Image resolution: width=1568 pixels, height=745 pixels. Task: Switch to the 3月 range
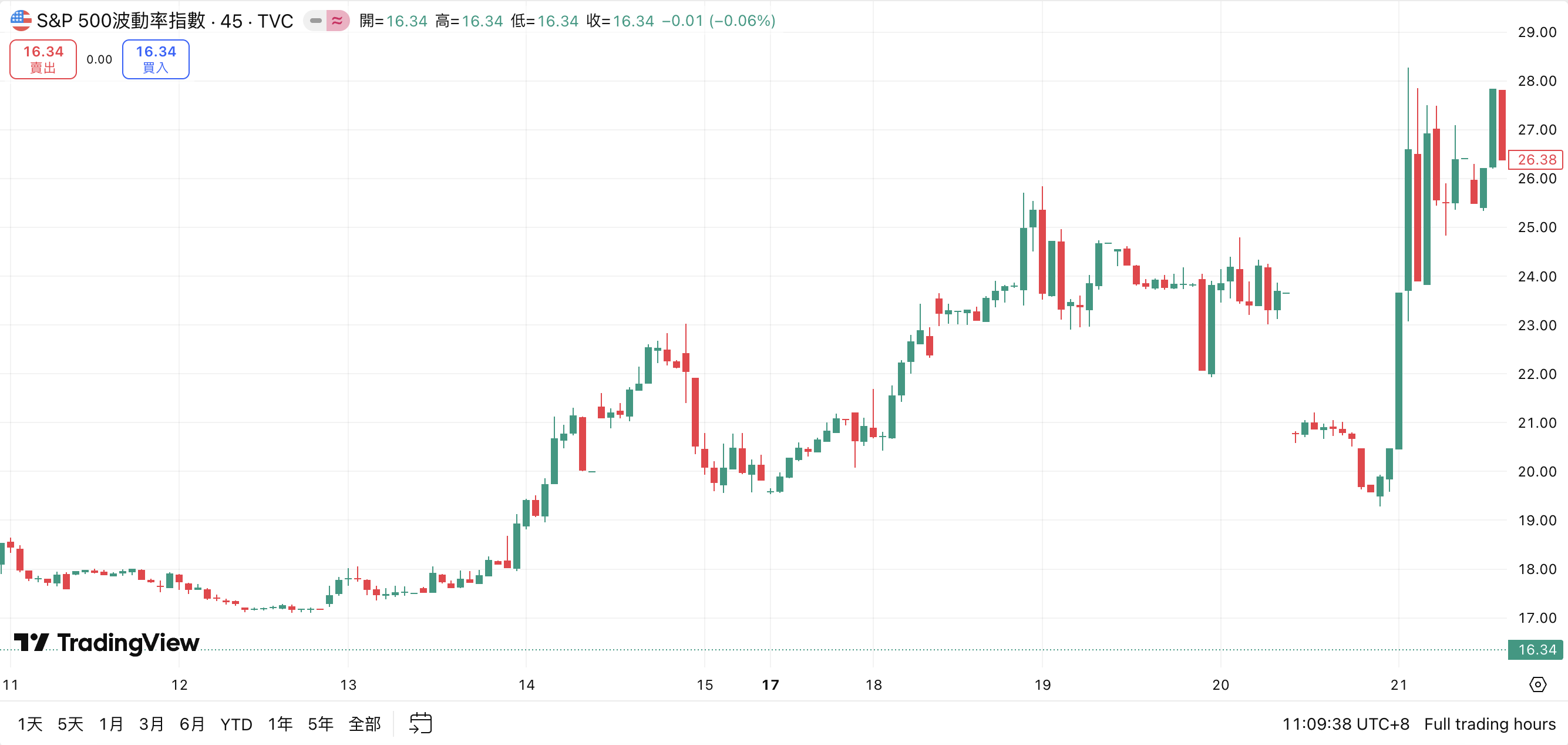pyautogui.click(x=151, y=724)
